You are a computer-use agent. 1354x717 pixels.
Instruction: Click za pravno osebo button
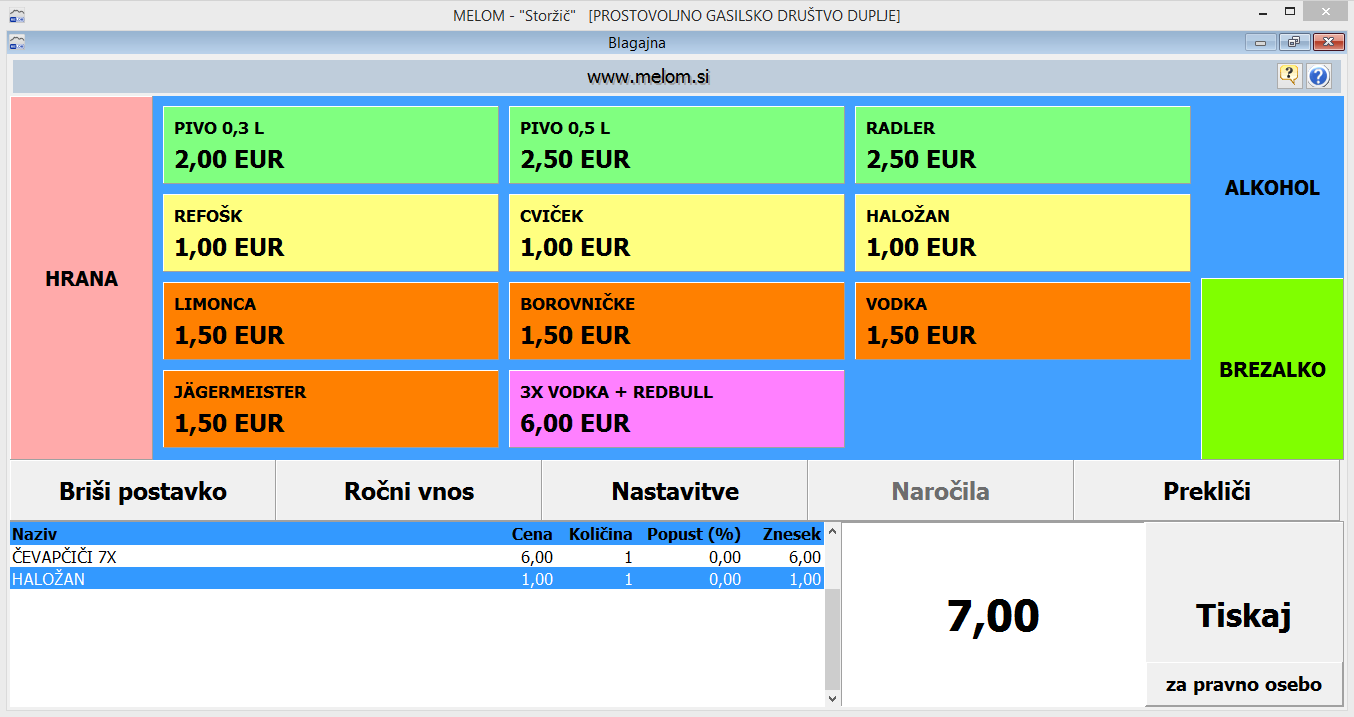coord(1243,685)
